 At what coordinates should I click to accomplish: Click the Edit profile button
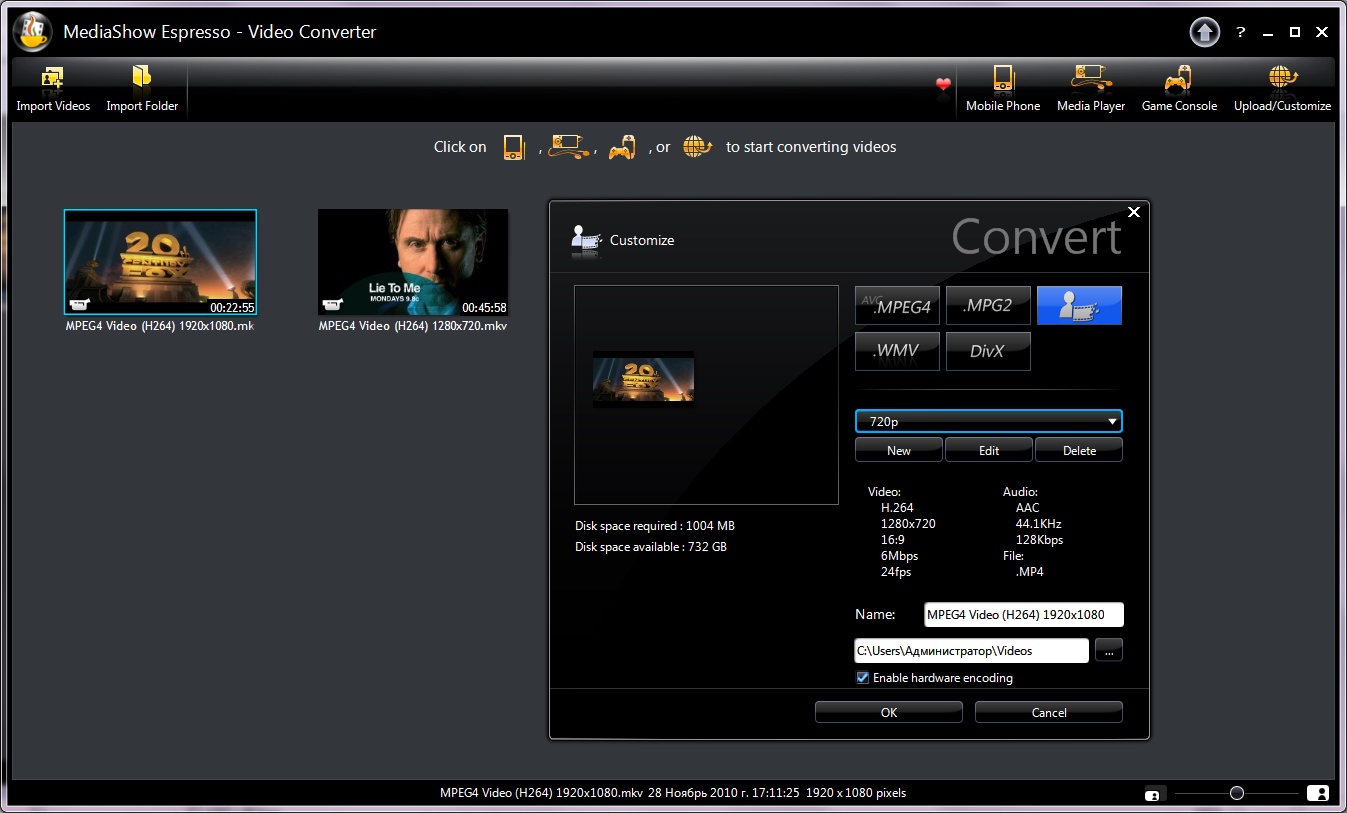(988, 450)
